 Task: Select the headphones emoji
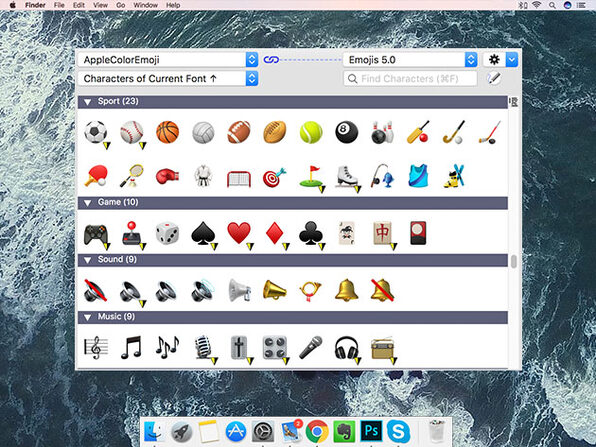point(346,348)
